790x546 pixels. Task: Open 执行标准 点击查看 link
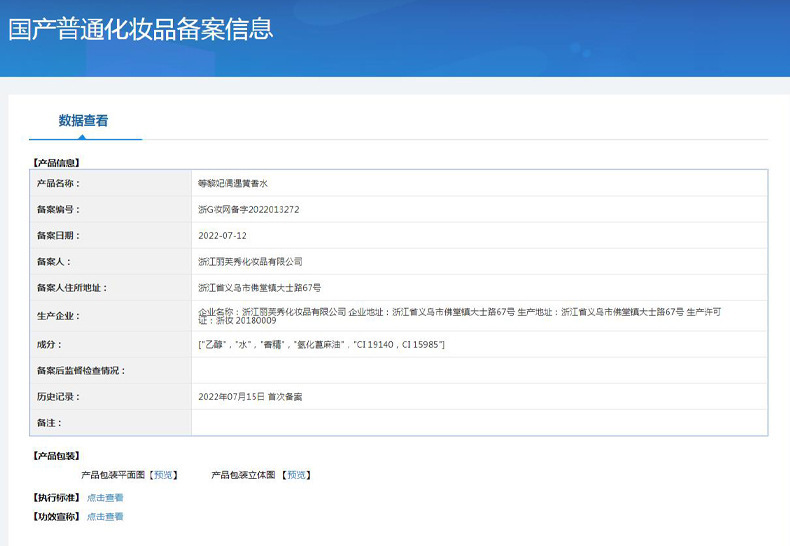[105, 498]
